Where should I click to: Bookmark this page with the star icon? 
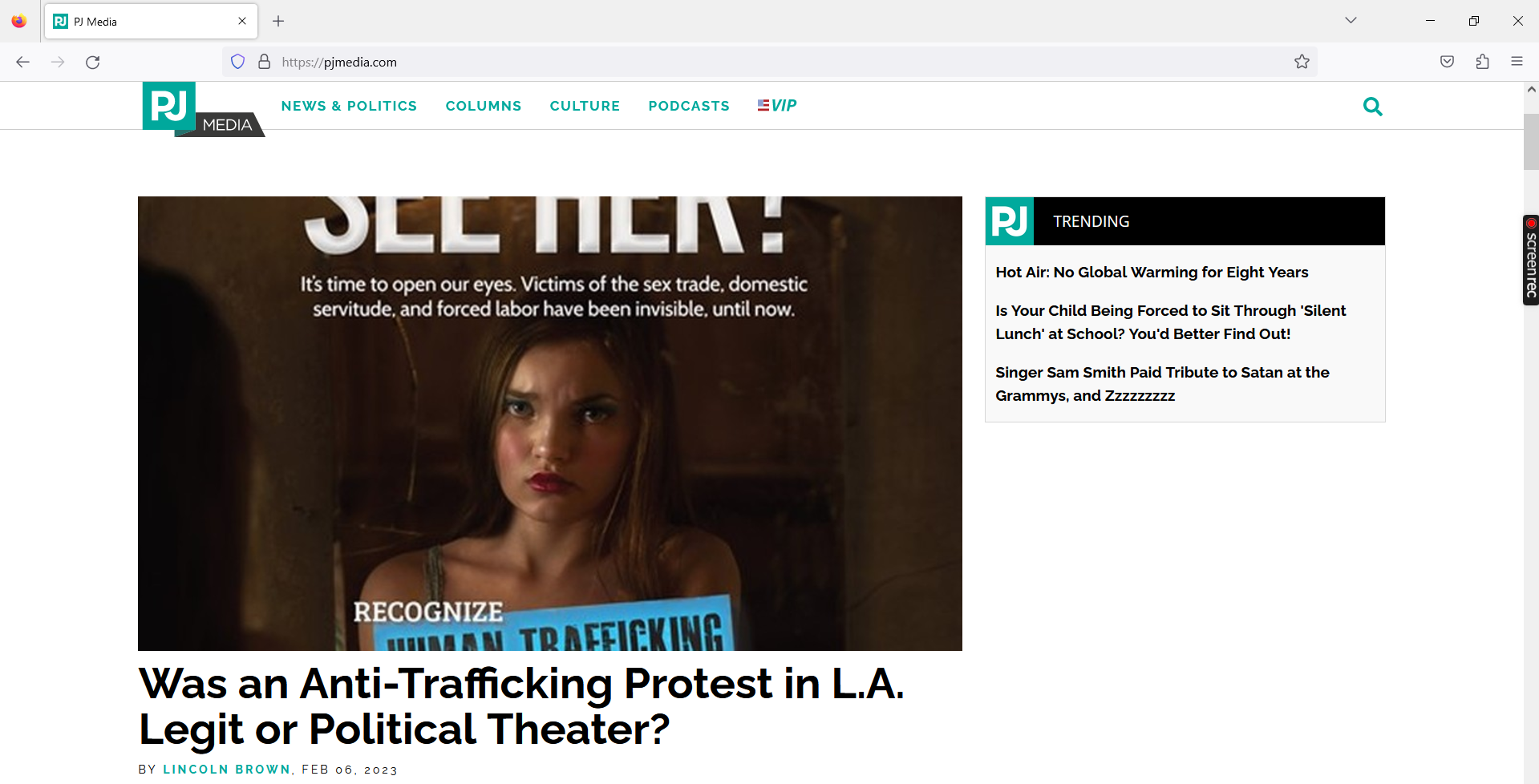(1302, 62)
